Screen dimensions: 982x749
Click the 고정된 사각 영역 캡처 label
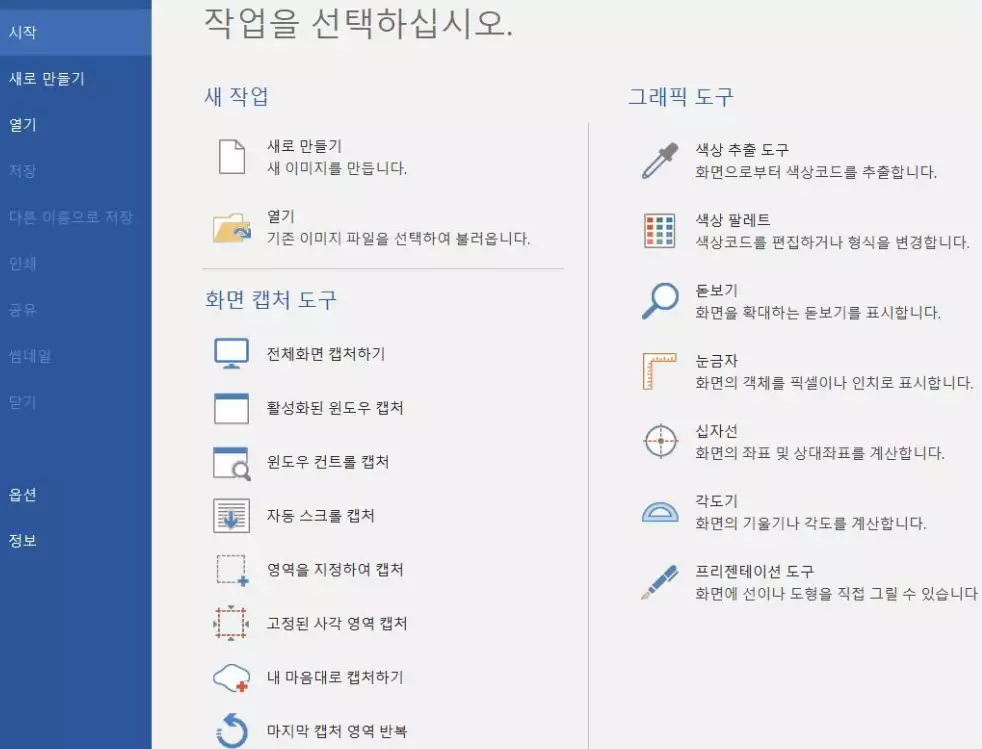[337, 623]
